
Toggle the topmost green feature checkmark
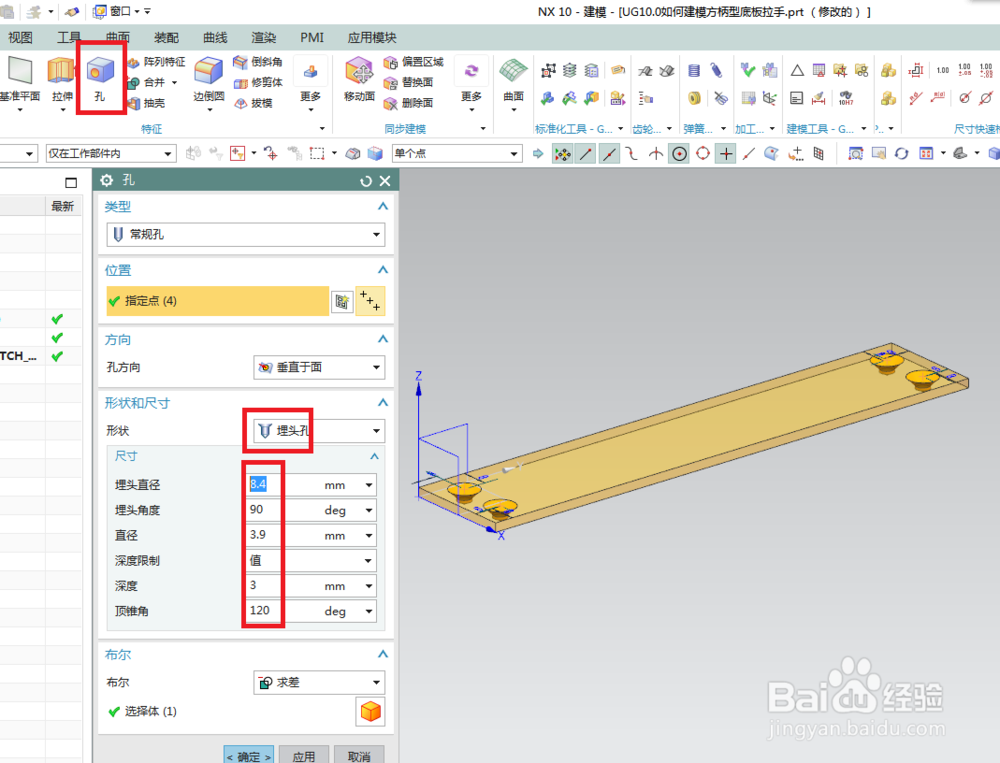point(57,318)
